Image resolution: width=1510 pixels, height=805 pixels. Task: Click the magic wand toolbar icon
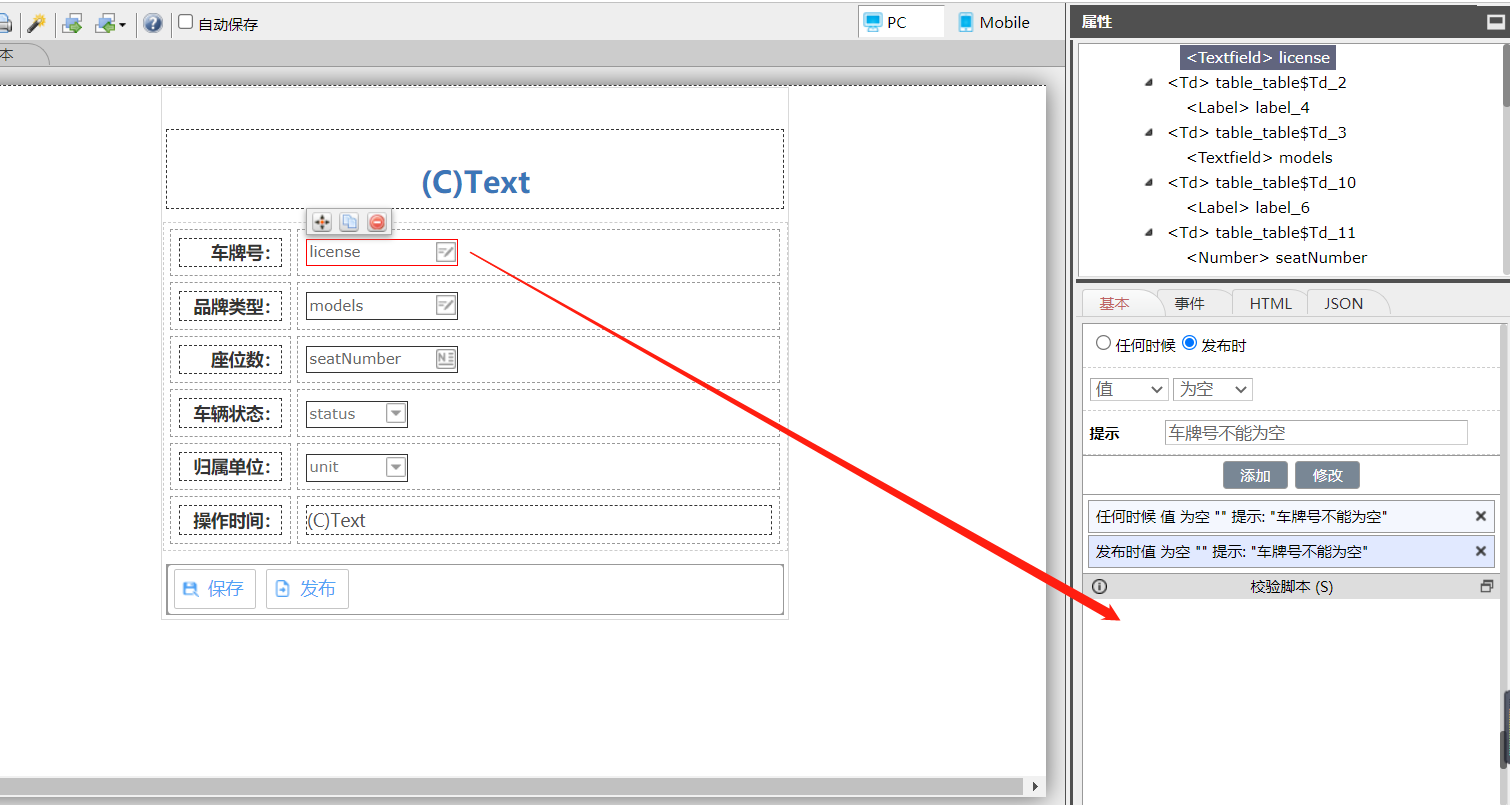click(36, 23)
